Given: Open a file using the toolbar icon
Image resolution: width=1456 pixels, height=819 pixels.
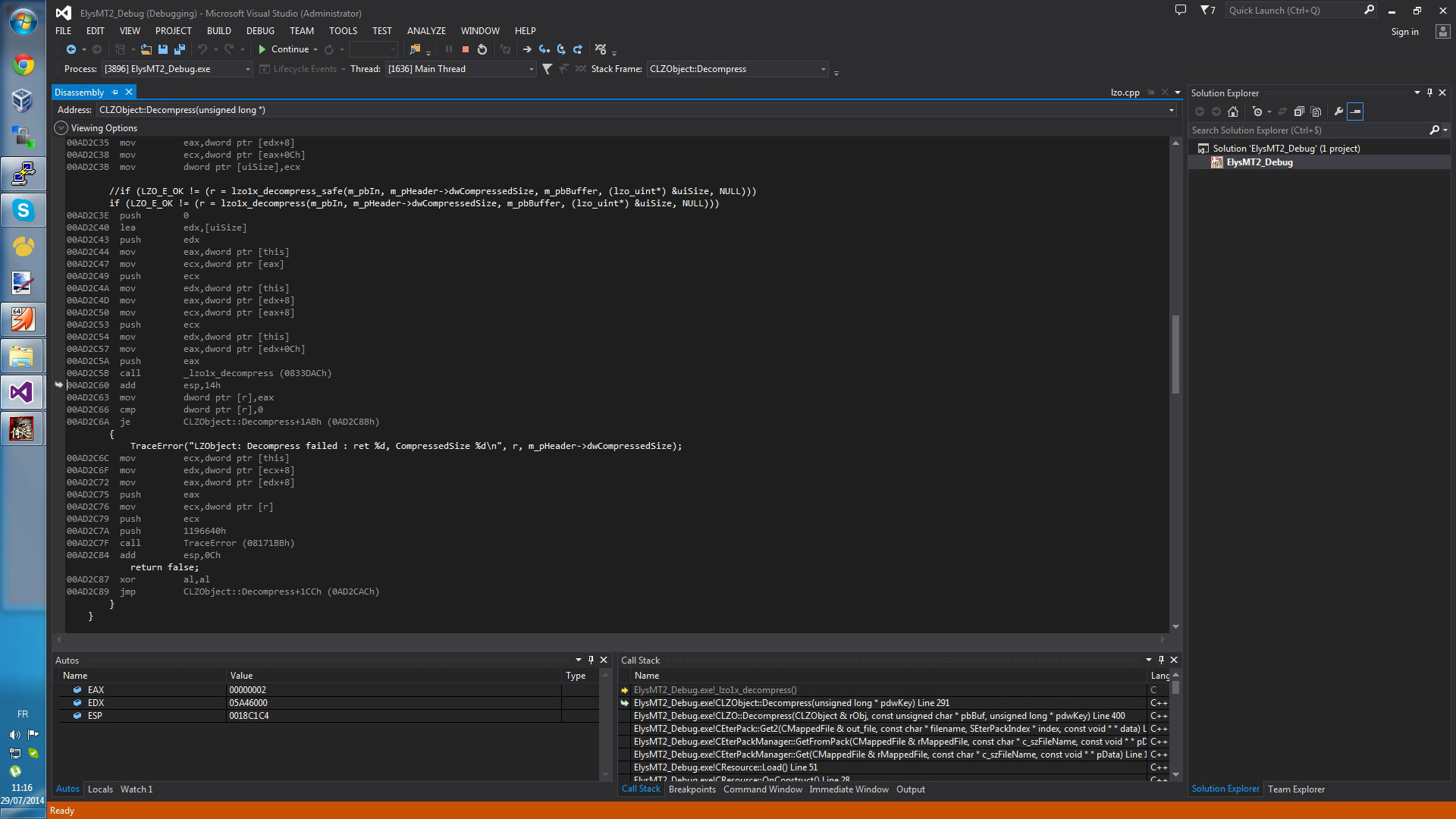Looking at the screenshot, I should pyautogui.click(x=146, y=49).
